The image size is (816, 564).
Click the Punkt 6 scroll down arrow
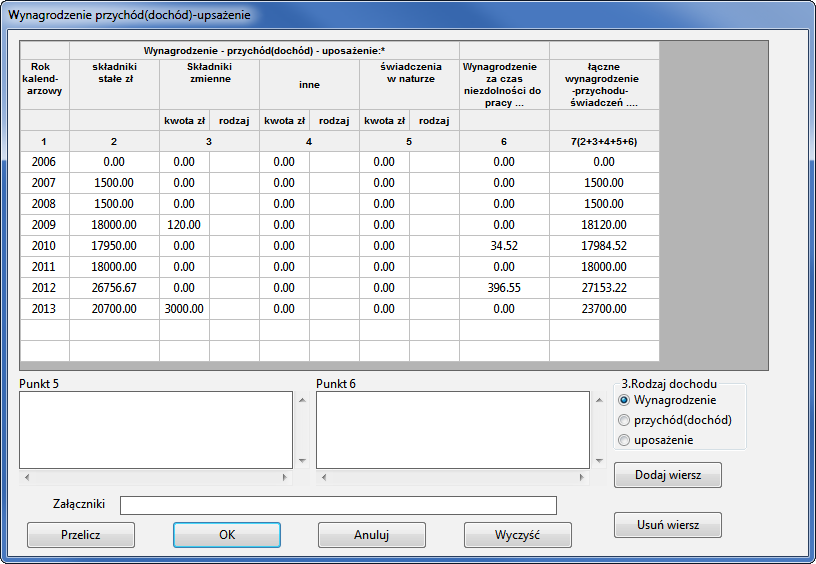coord(599,460)
